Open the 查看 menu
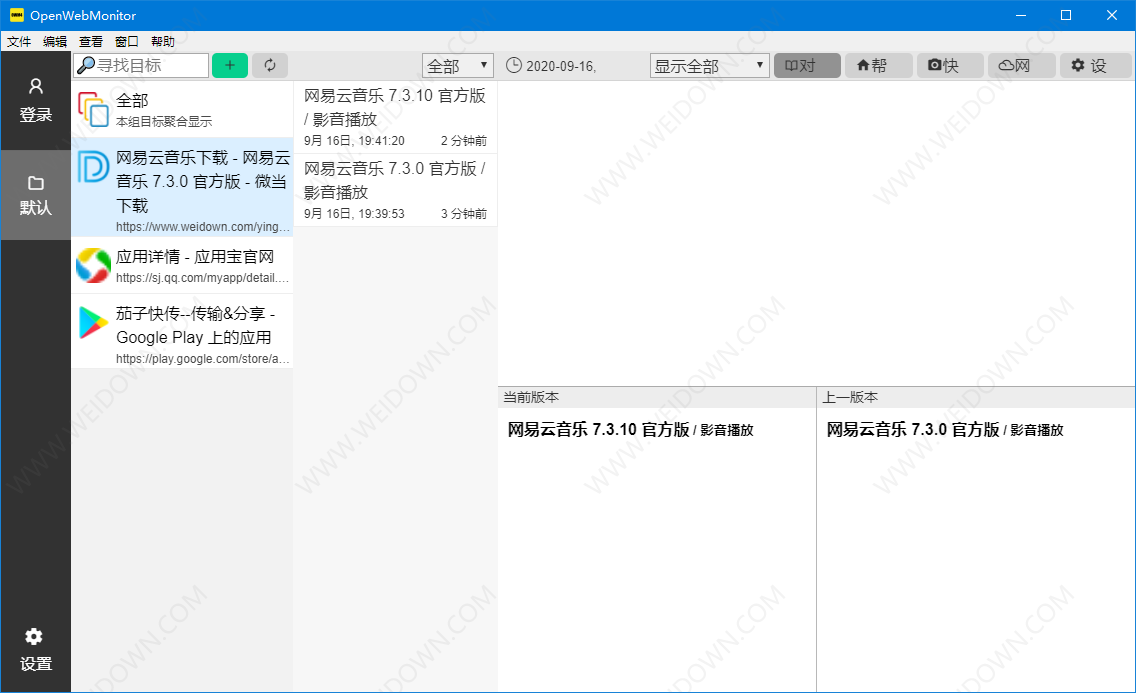Viewport: 1136px width, 693px height. point(91,41)
